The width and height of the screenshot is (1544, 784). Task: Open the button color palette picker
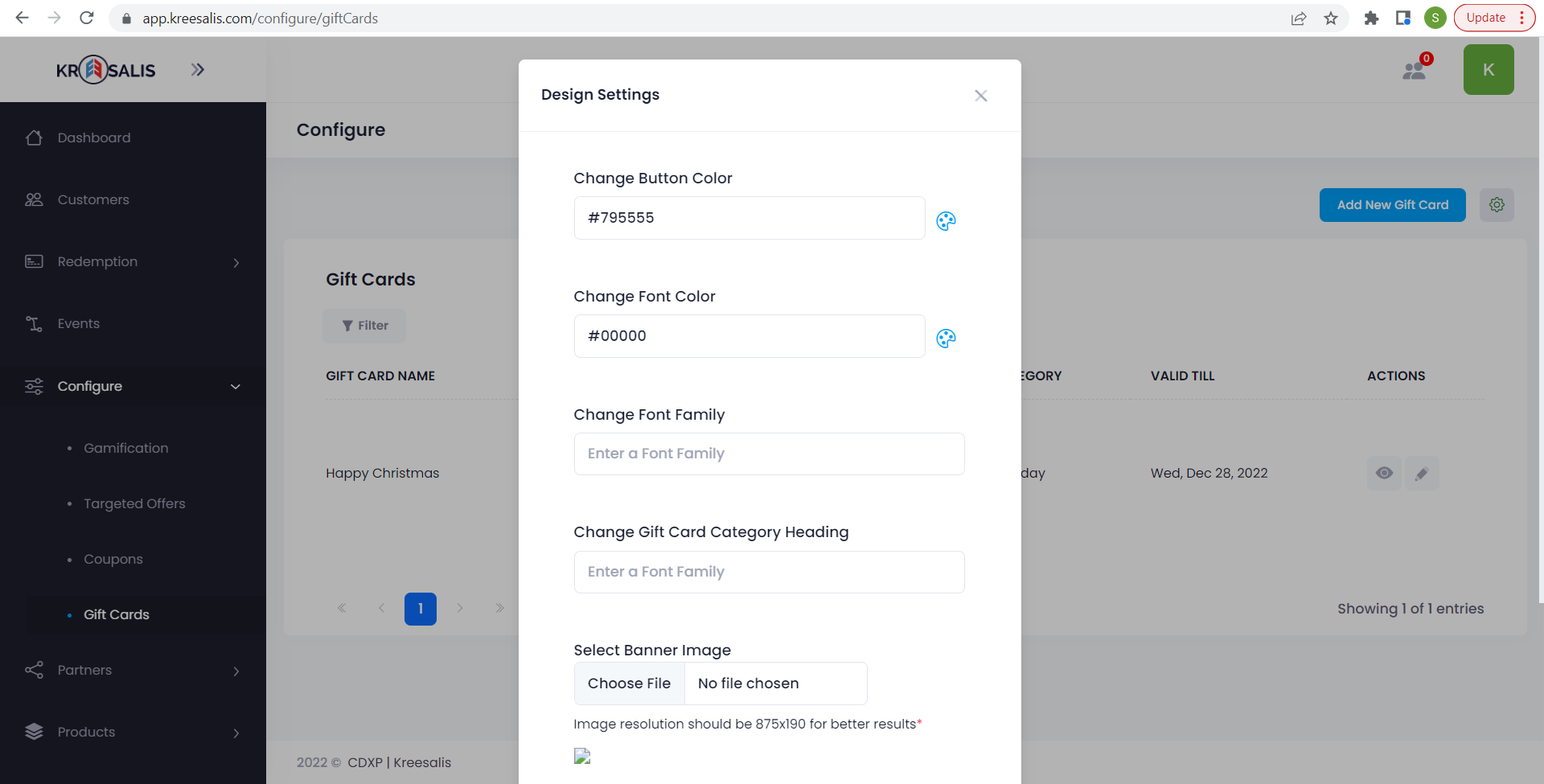(x=946, y=220)
